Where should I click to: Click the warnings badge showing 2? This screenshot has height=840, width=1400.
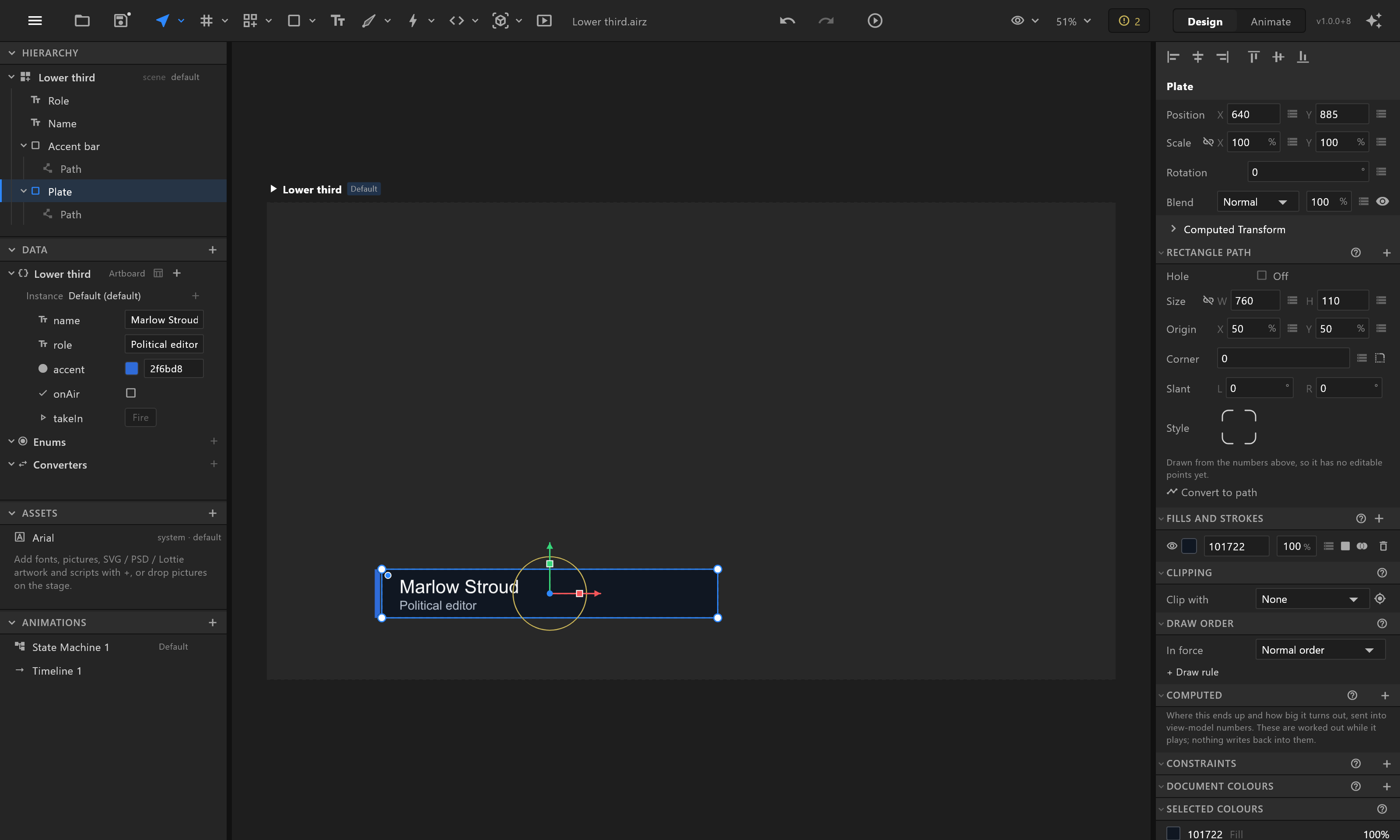[x=1129, y=21]
